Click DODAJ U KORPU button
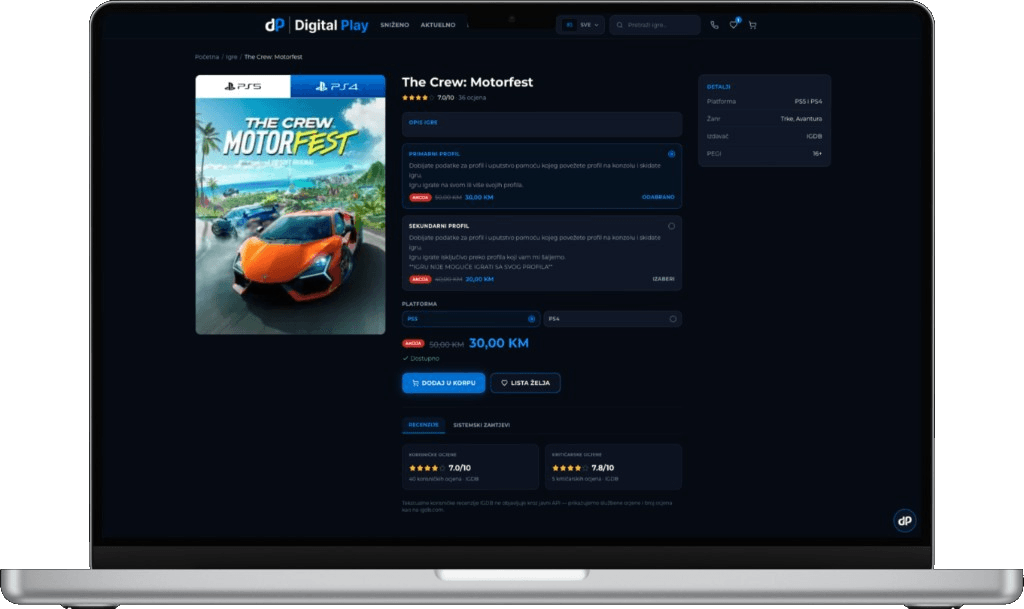Viewport: 1024px width, 609px height. [443, 383]
